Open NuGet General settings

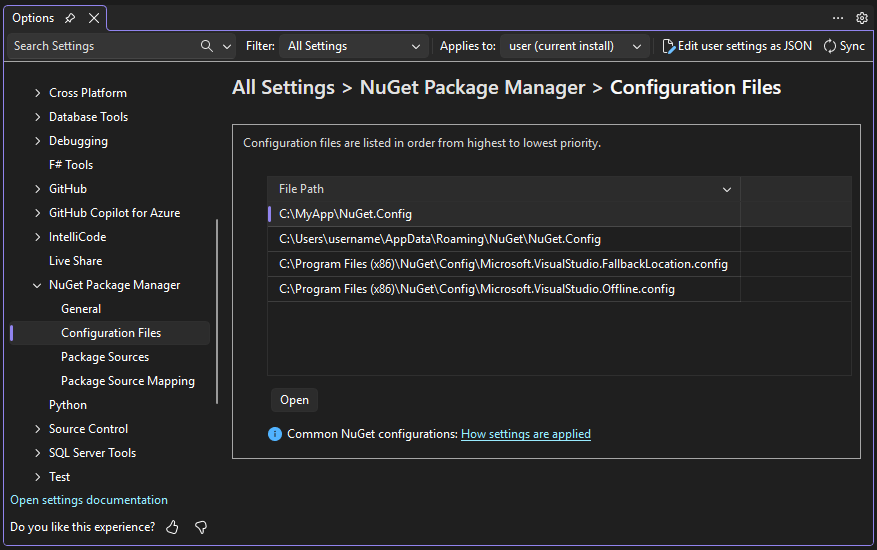pos(81,309)
